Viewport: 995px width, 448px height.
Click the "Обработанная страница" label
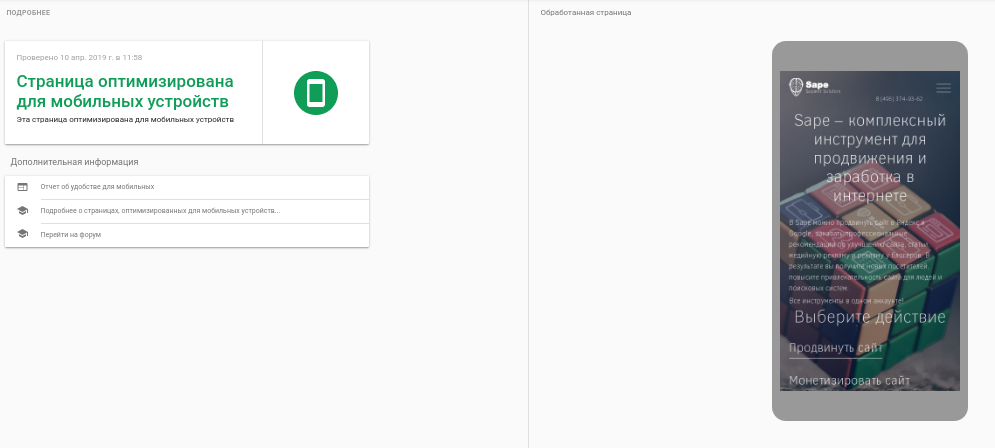point(586,13)
